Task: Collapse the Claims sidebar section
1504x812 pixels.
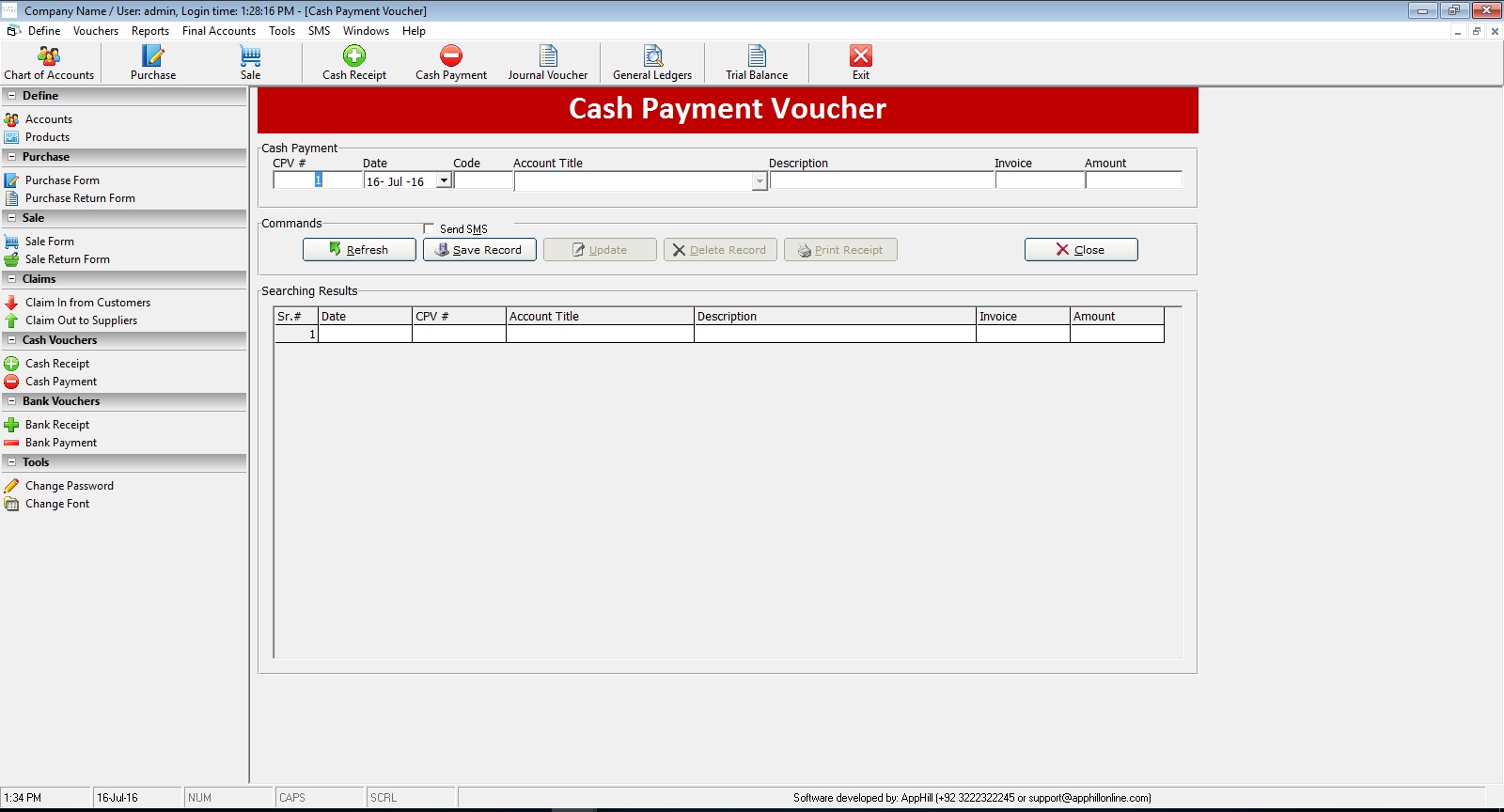Action: (x=12, y=279)
